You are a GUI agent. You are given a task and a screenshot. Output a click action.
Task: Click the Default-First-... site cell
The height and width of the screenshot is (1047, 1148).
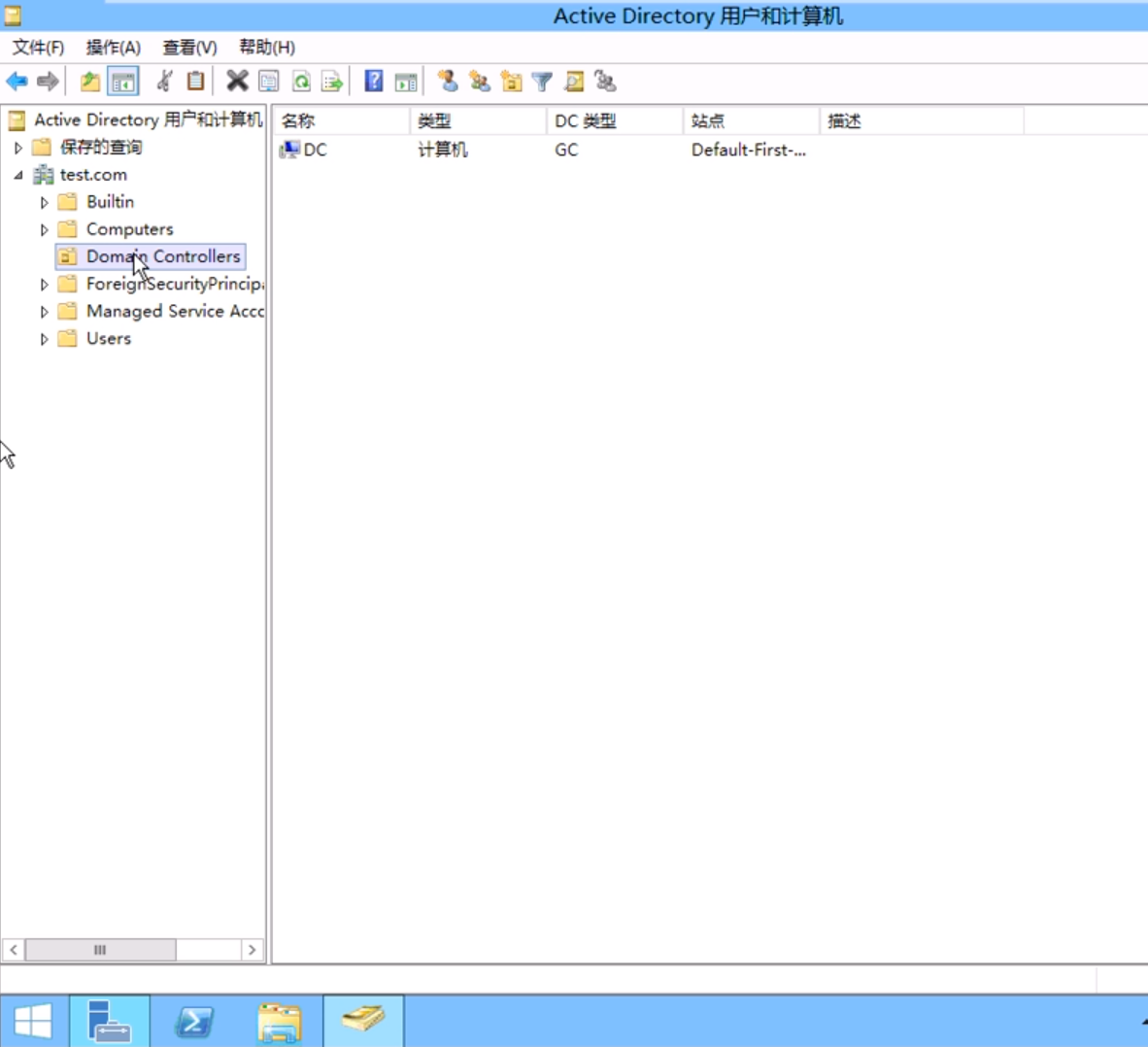coord(748,151)
